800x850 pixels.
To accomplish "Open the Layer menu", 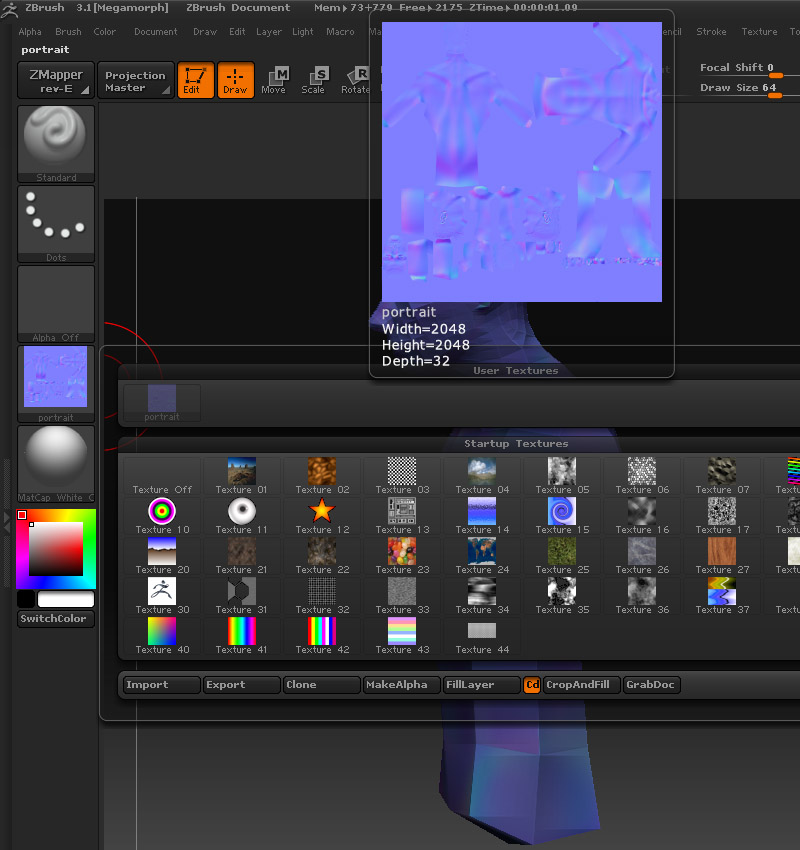I will (269, 32).
